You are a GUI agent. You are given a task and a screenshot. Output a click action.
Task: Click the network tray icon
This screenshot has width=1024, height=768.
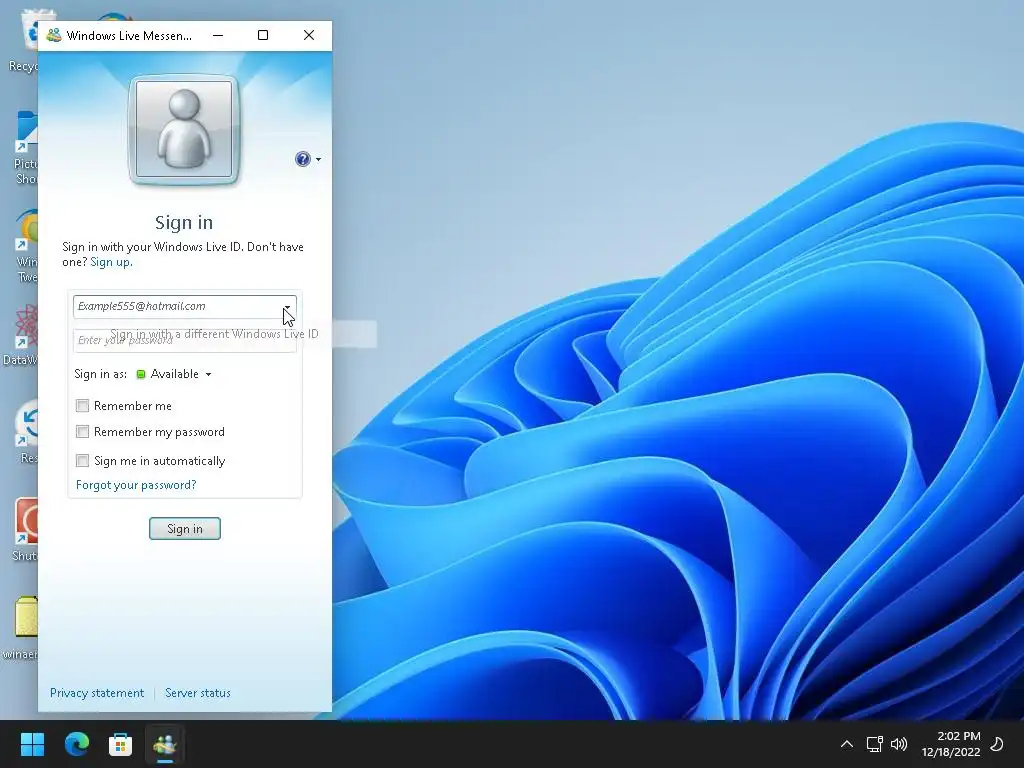click(874, 744)
